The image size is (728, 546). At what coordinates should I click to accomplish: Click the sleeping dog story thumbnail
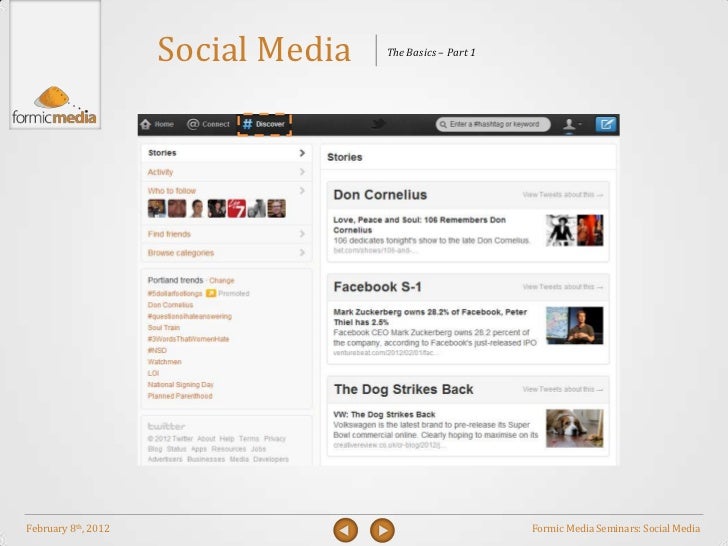(x=574, y=428)
